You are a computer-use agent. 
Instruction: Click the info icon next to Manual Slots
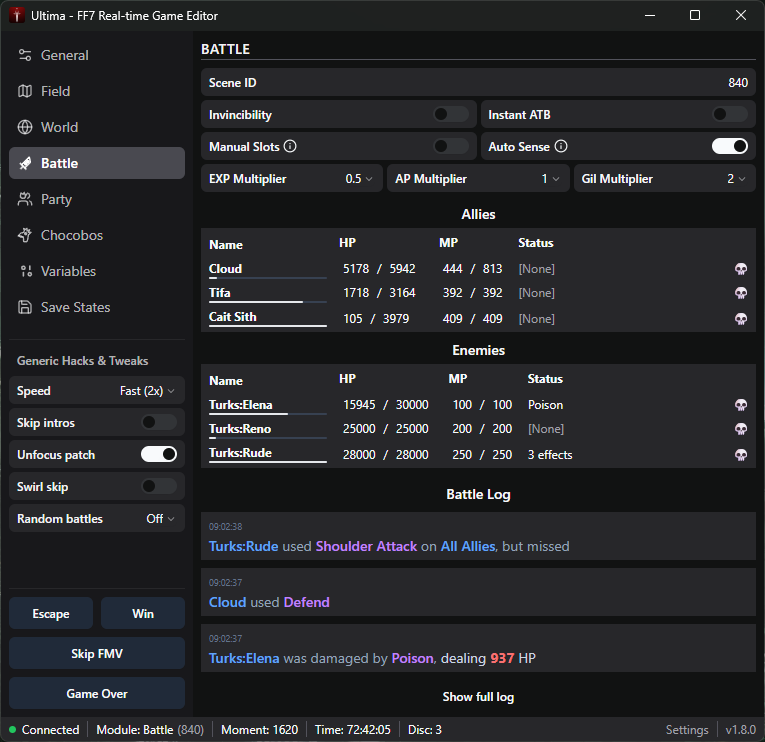click(x=290, y=146)
